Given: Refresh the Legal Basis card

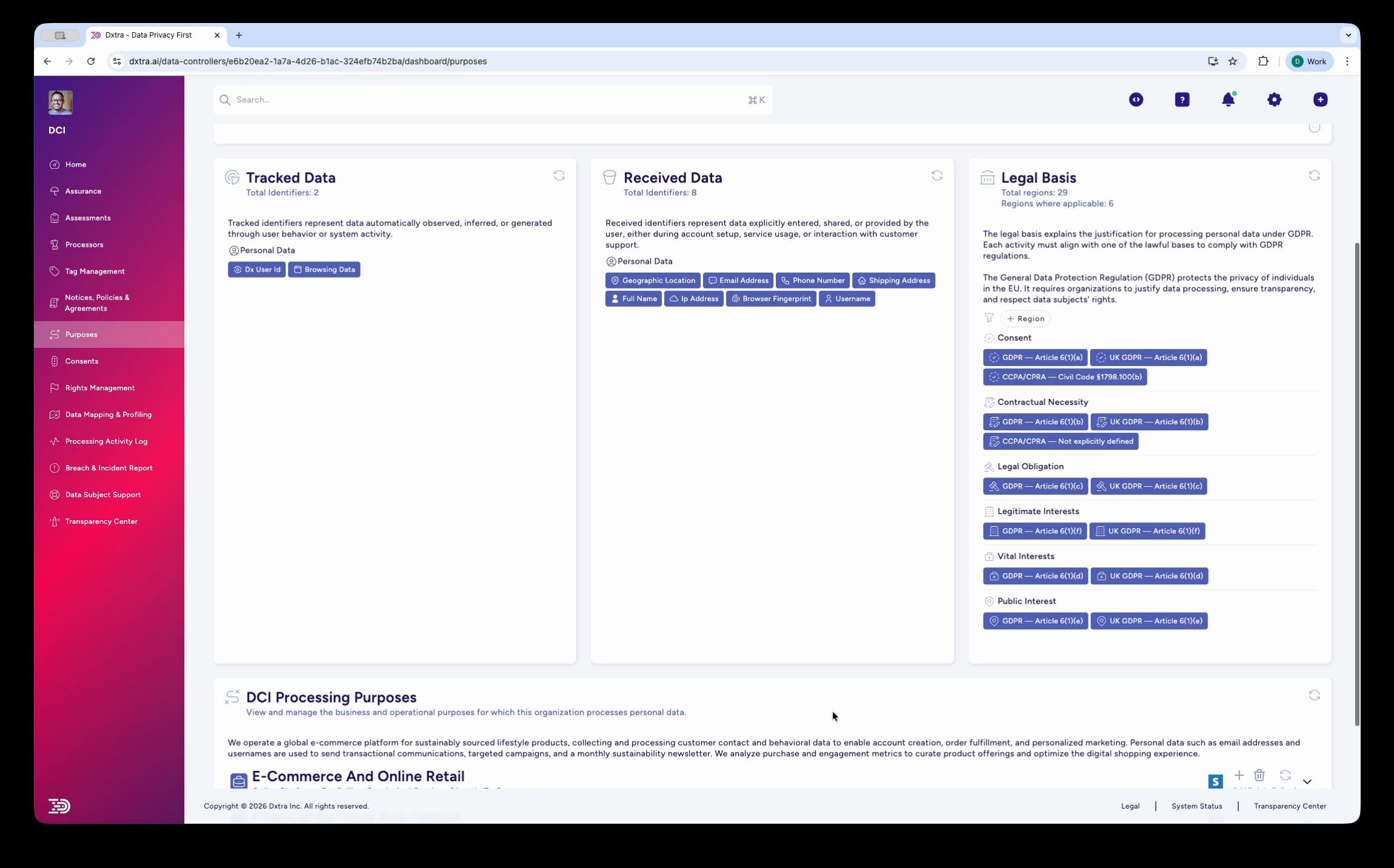Looking at the screenshot, I should (x=1315, y=175).
